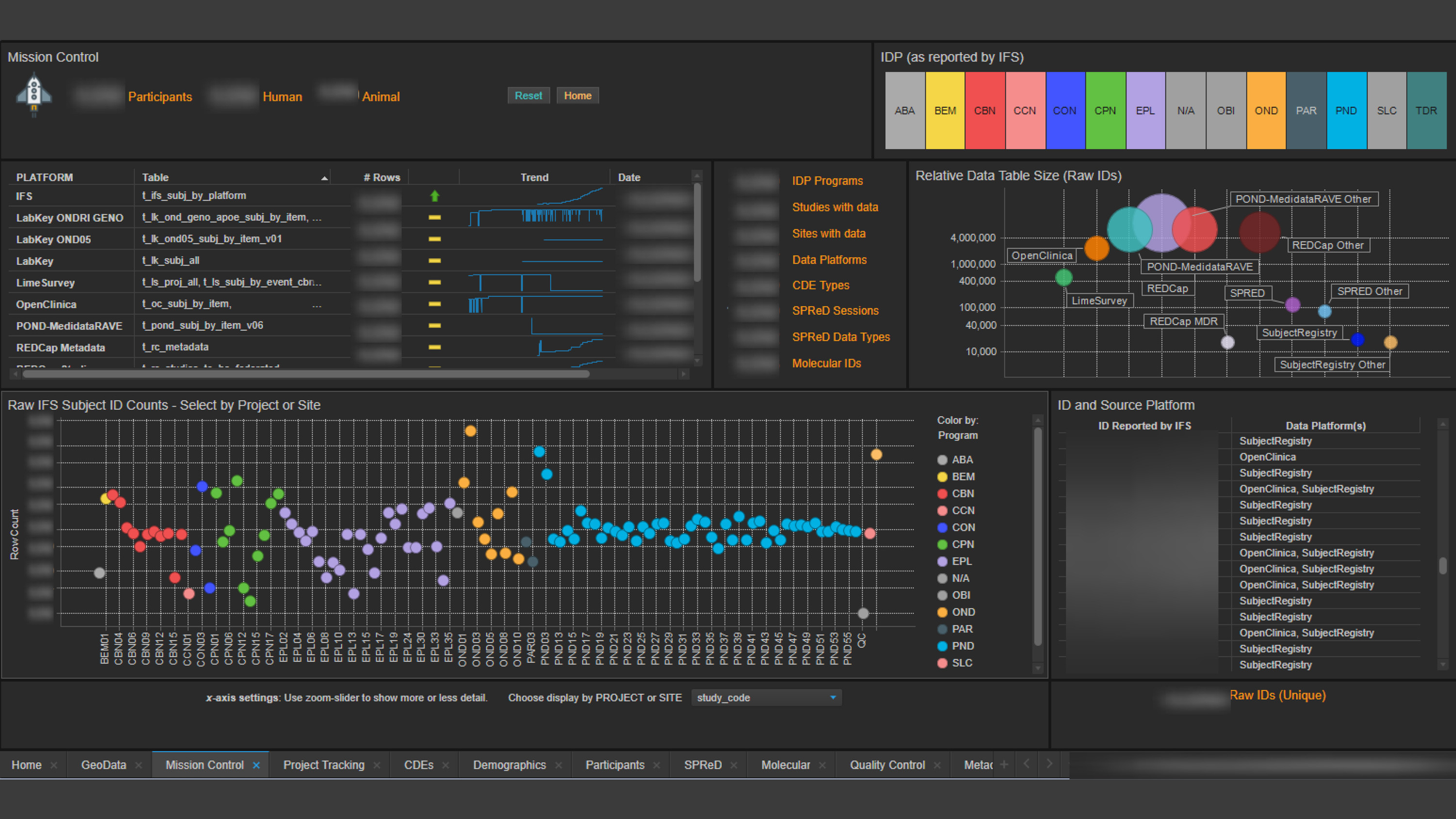
Task: Open the Molecular IDs link
Action: click(x=827, y=363)
